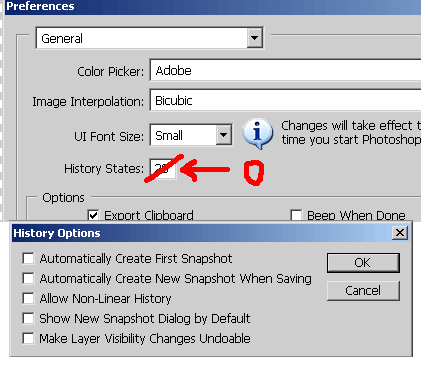
Task: Click the General dropdown arrow button
Action: tap(254, 38)
